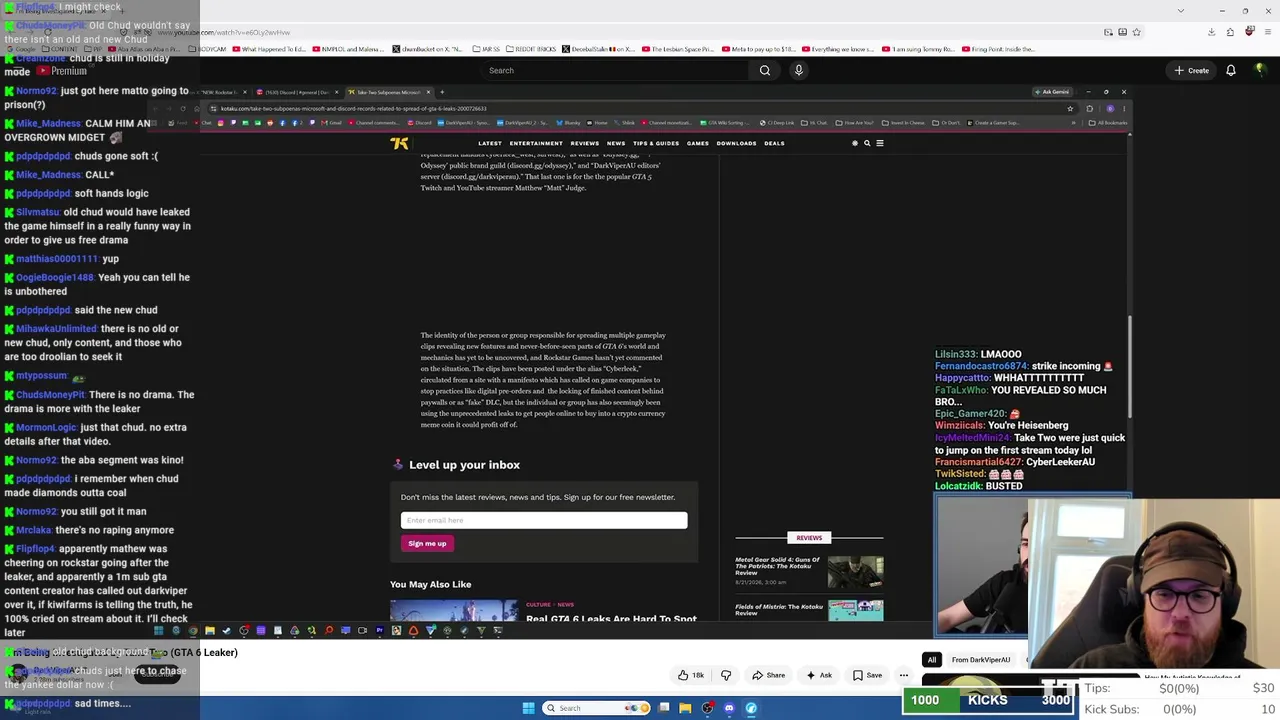Open Fields of Mistria review link
The height and width of the screenshot is (720, 1280).
coord(779,609)
